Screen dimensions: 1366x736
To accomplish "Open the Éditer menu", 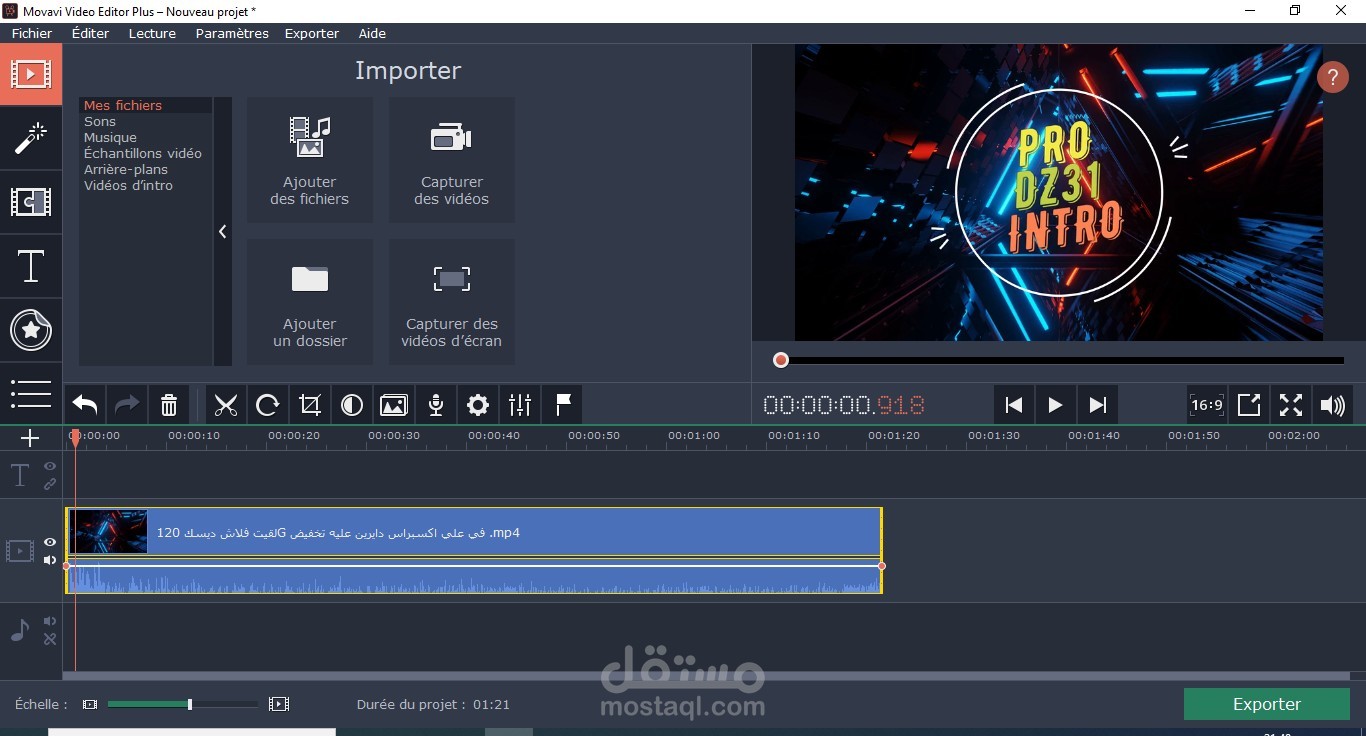I will (90, 33).
